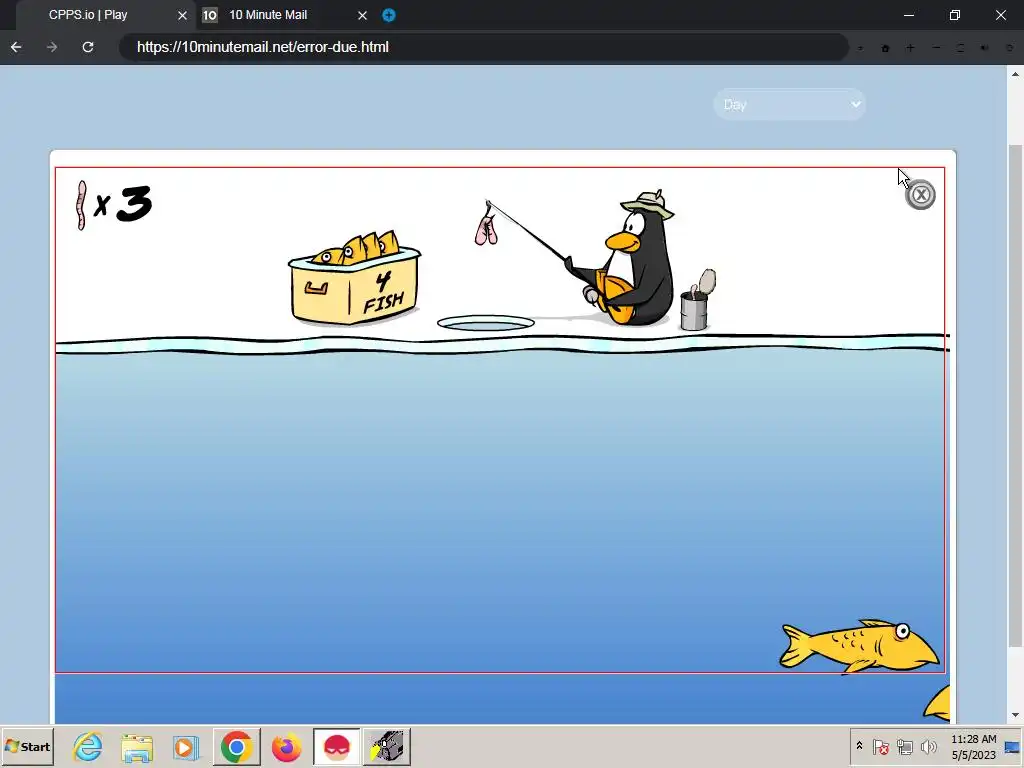This screenshot has width=1024, height=768.
Task: Reload the current page
Action: pos(88,47)
